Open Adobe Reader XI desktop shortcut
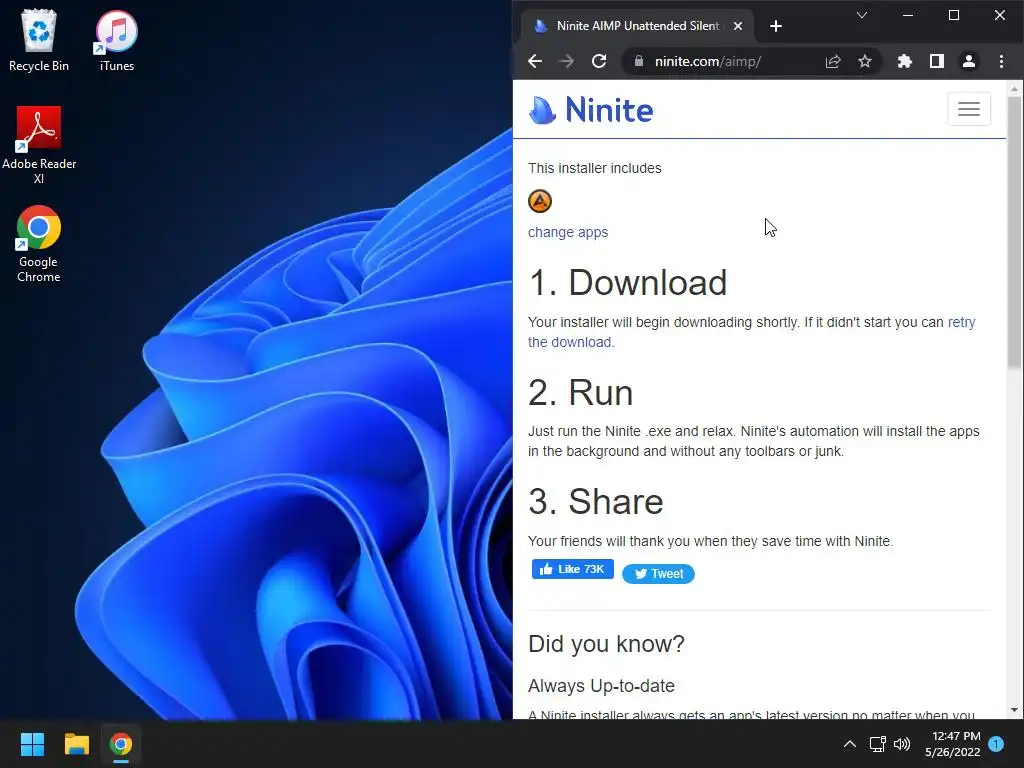The image size is (1024, 768). coord(39,145)
